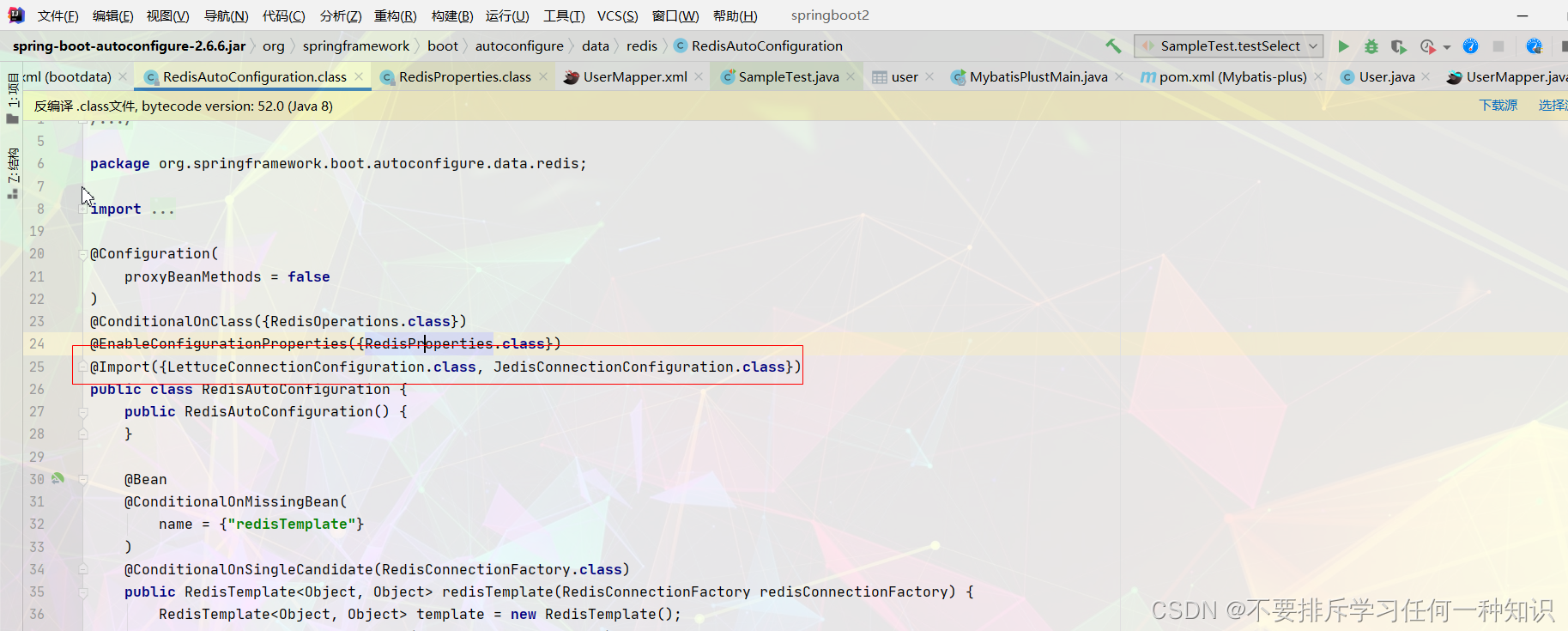Open the SampleTest.testSelect run configuration dropdown

click(1228, 46)
